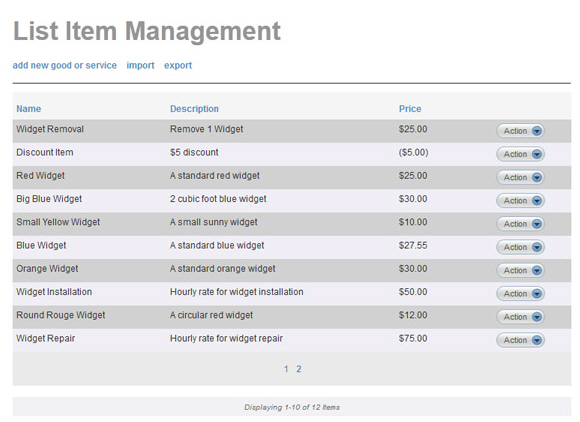The height and width of the screenshot is (422, 580).
Task: Click 'Hourly rate for widget repair' description
Action: 226,338
